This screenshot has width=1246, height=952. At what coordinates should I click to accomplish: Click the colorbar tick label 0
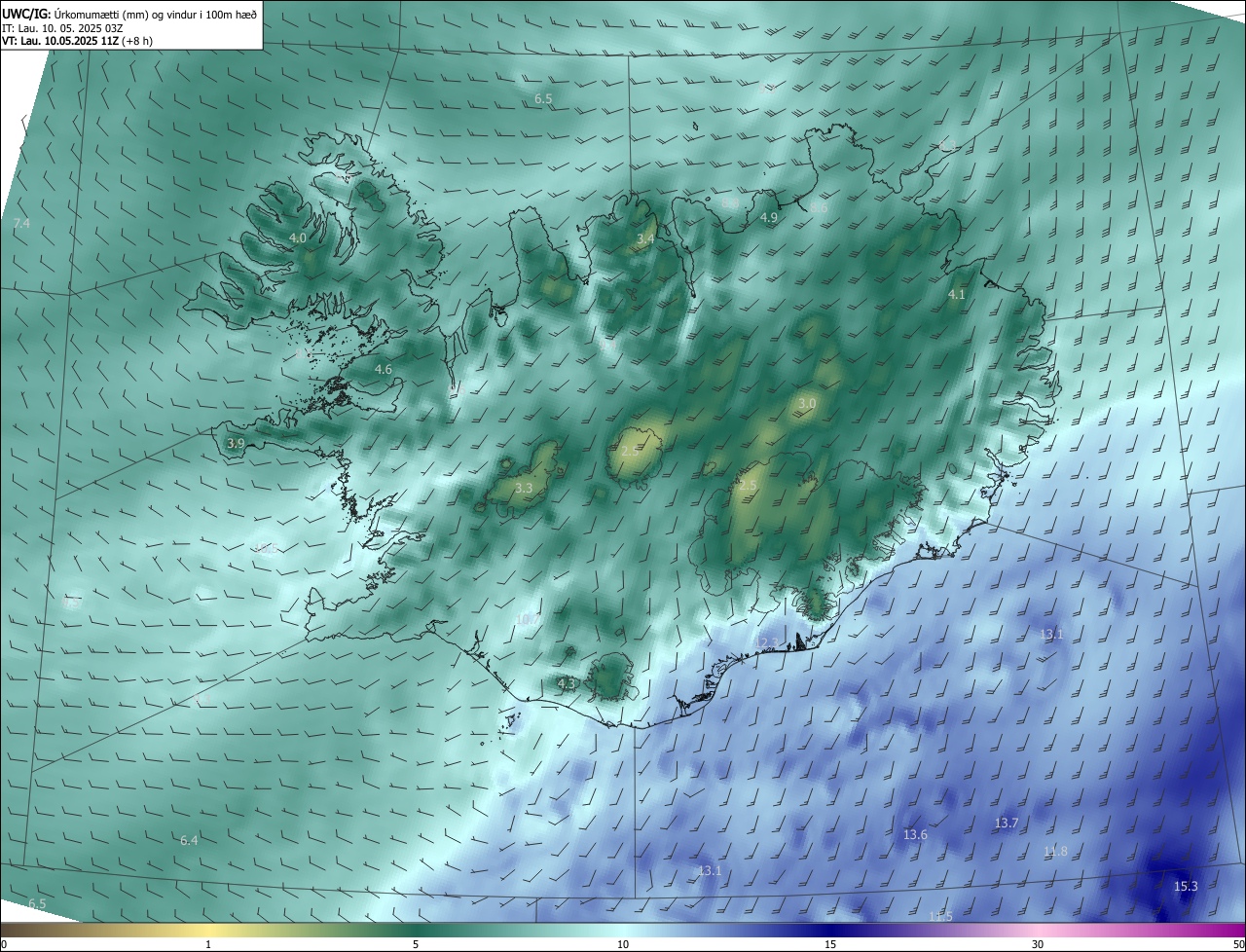click(x=4, y=944)
